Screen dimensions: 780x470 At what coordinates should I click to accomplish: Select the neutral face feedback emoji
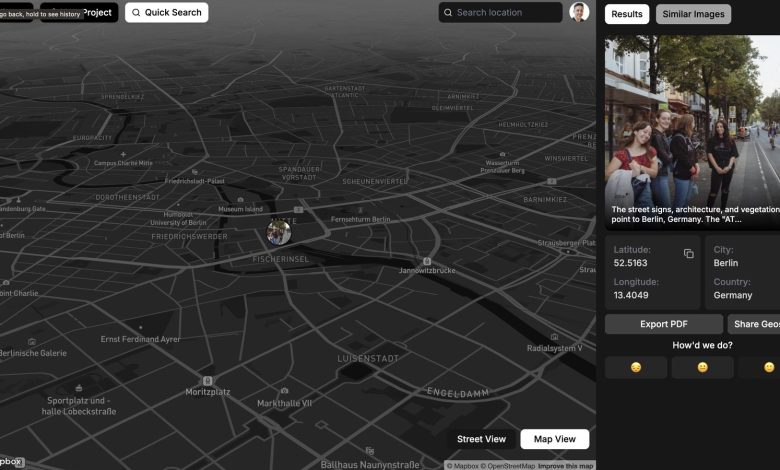702,367
